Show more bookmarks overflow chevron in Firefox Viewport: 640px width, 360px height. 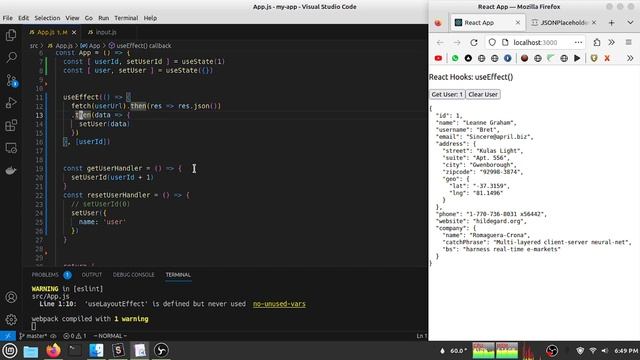tap(630, 58)
